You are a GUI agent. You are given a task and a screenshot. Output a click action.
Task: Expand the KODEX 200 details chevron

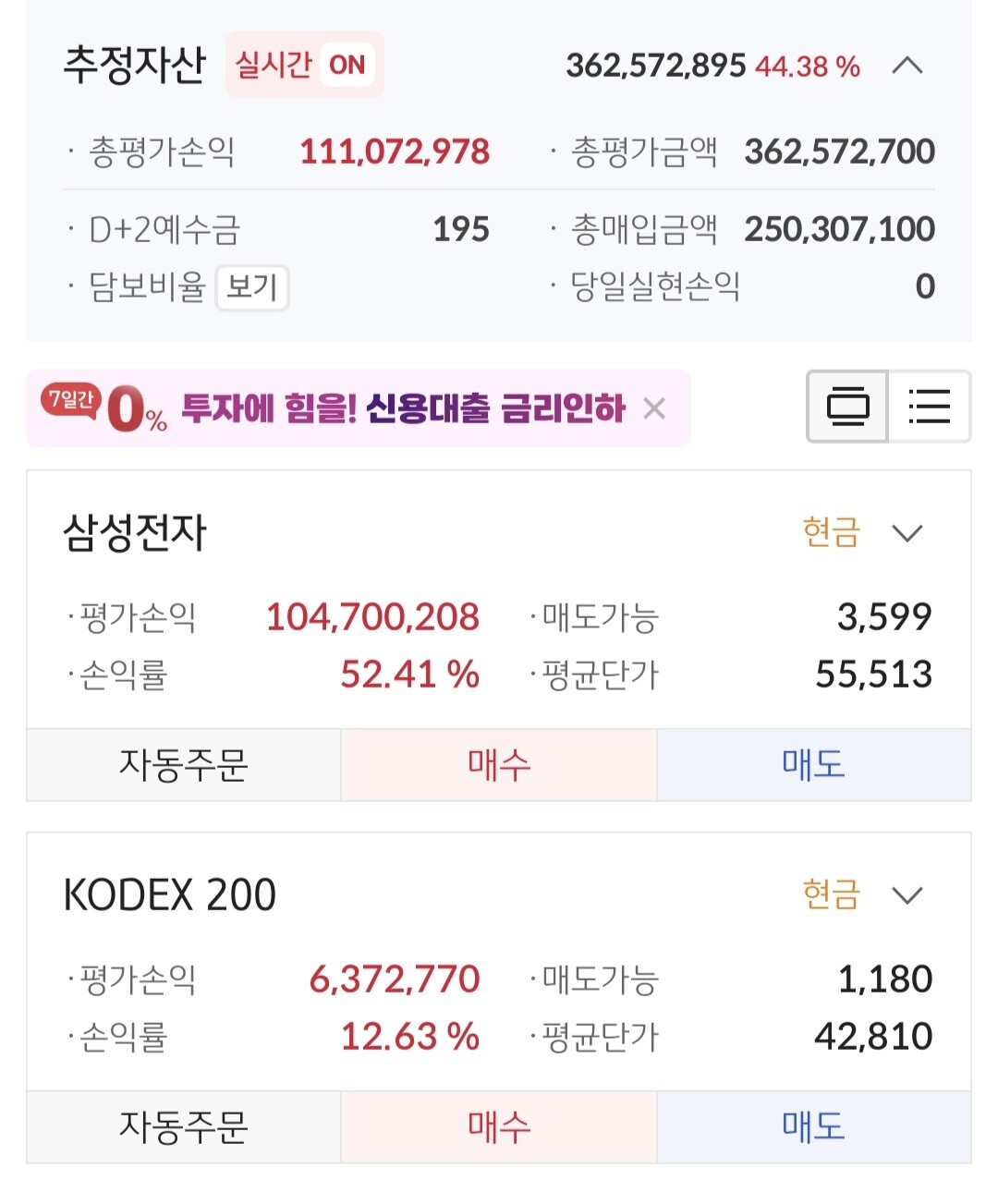tap(907, 895)
